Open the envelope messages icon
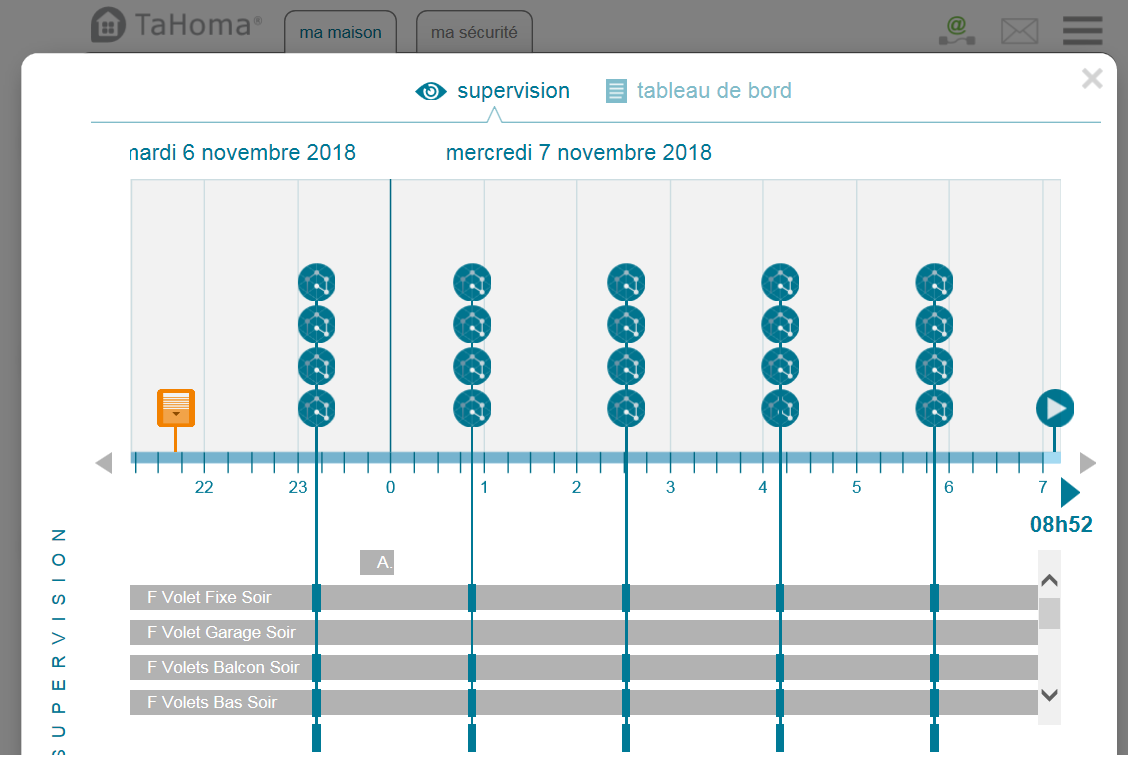Viewport: 1130px width, 758px height. [x=1019, y=31]
